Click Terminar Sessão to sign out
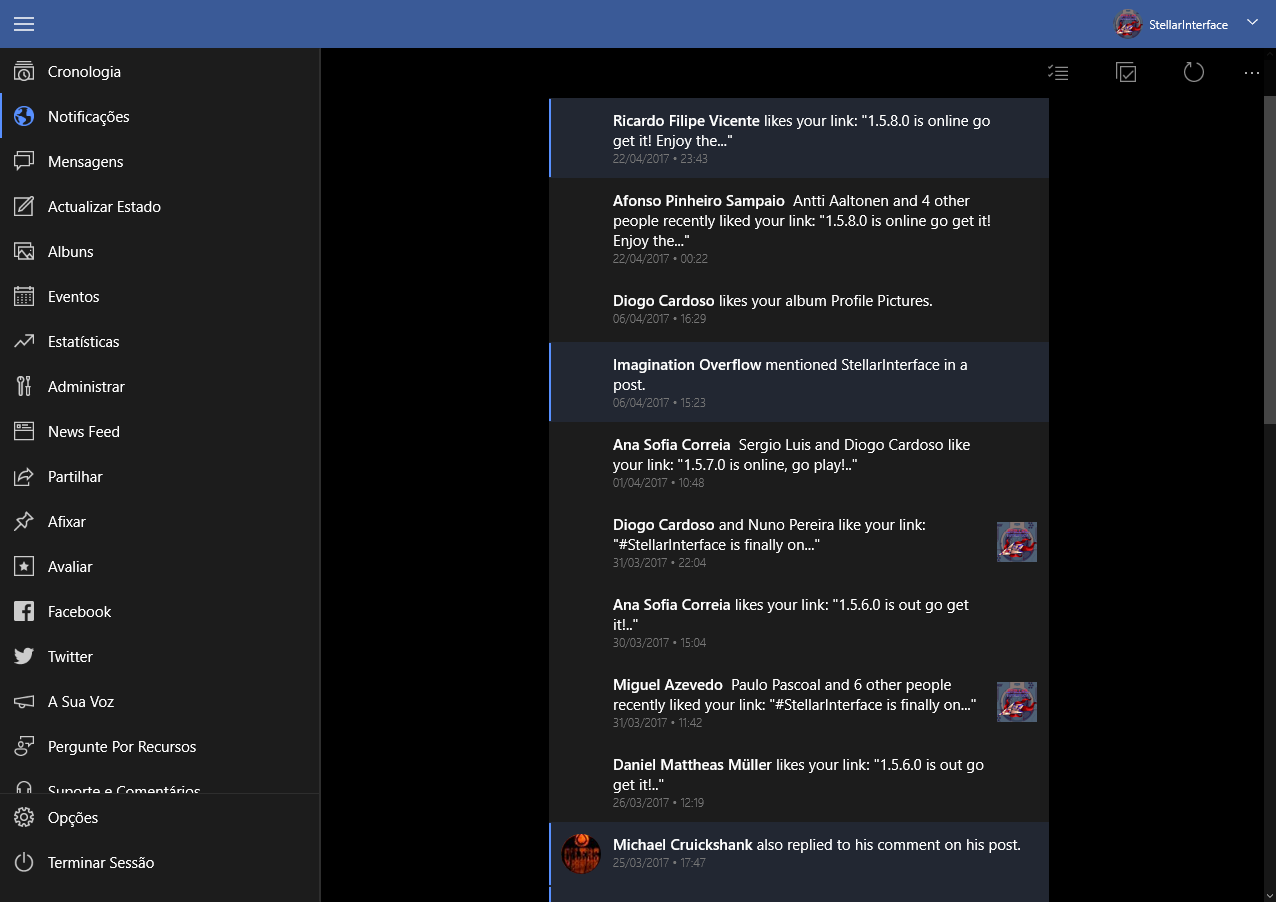This screenshot has height=902, width=1276. pyautogui.click(x=100, y=862)
